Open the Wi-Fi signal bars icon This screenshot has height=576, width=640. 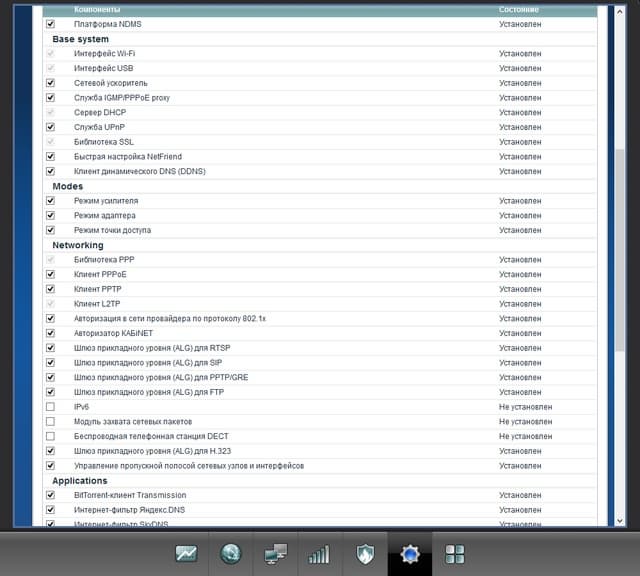[x=319, y=554]
